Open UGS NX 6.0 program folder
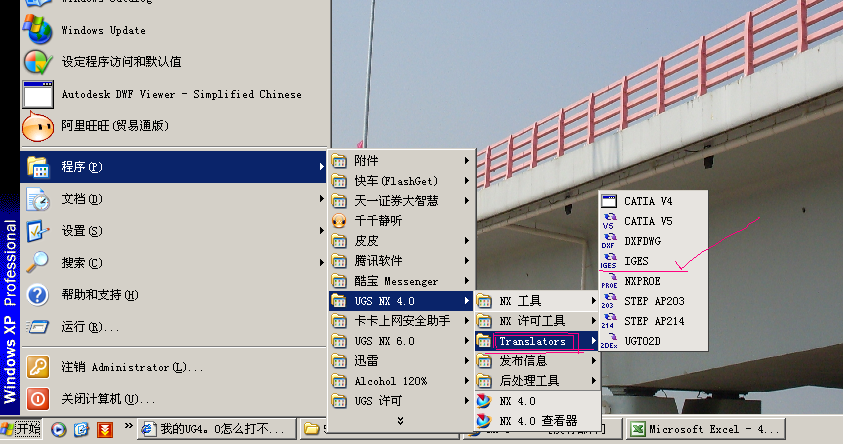Image resolution: width=843 pixels, height=444 pixels. [x=402, y=341]
